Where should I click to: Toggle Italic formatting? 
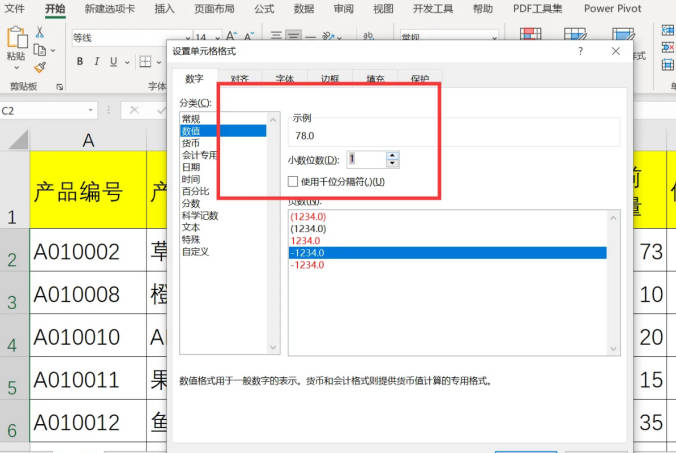point(97,62)
